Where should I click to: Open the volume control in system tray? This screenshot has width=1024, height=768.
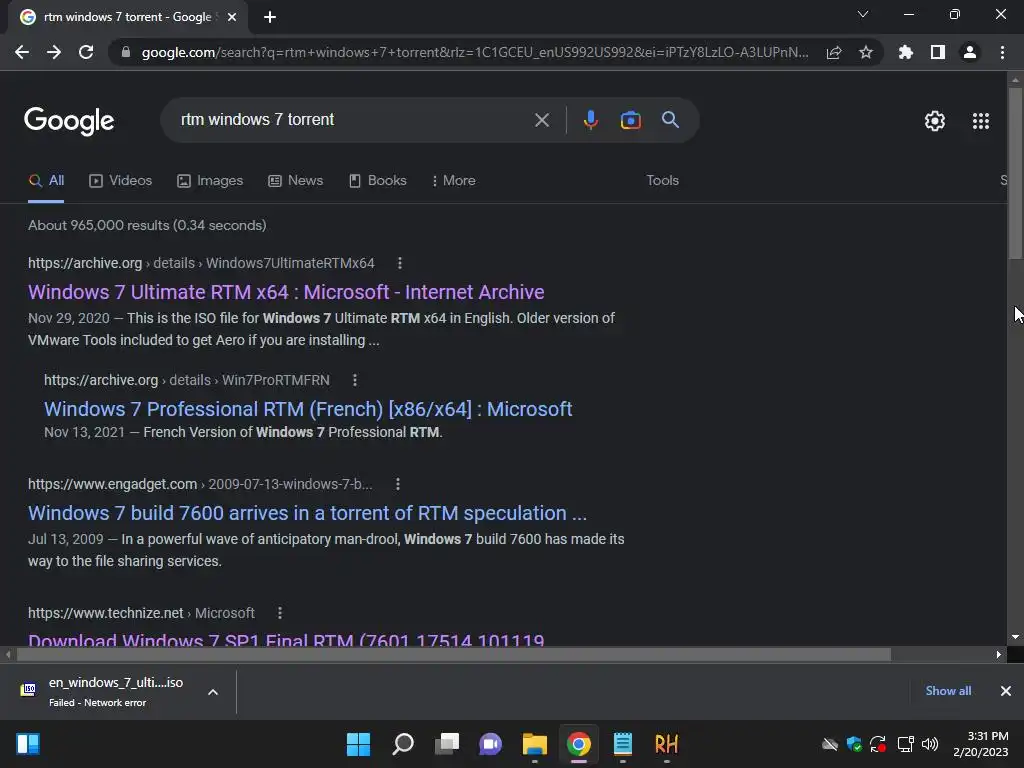click(930, 744)
